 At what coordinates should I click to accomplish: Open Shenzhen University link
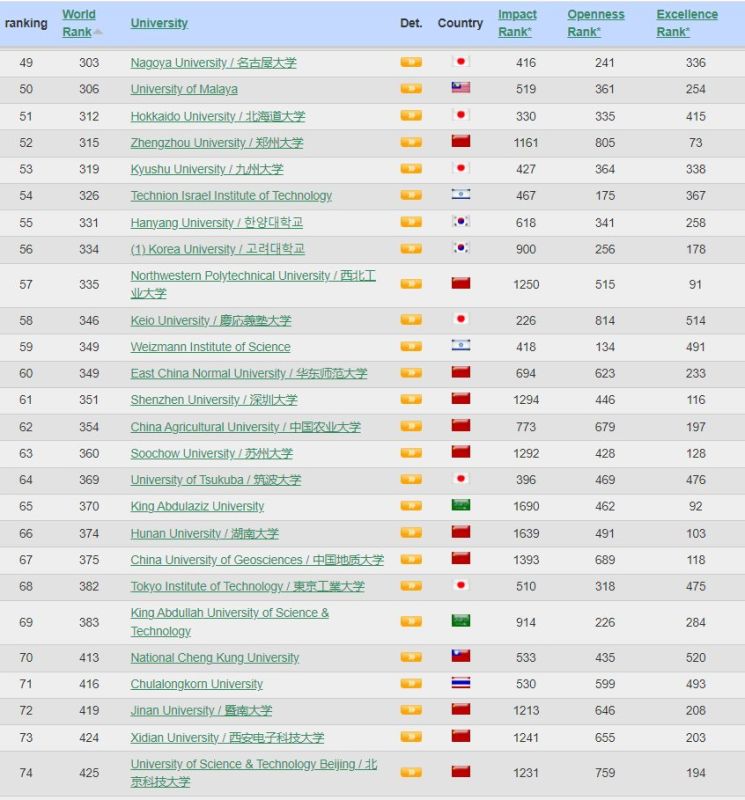214,400
